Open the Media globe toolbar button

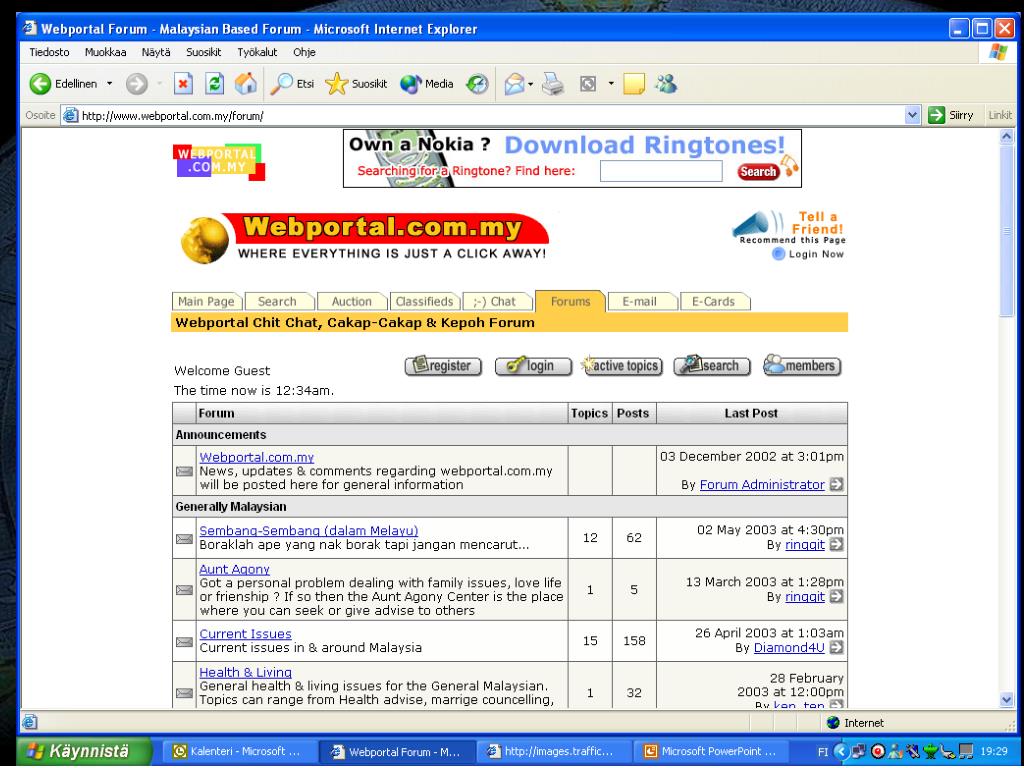(x=426, y=84)
